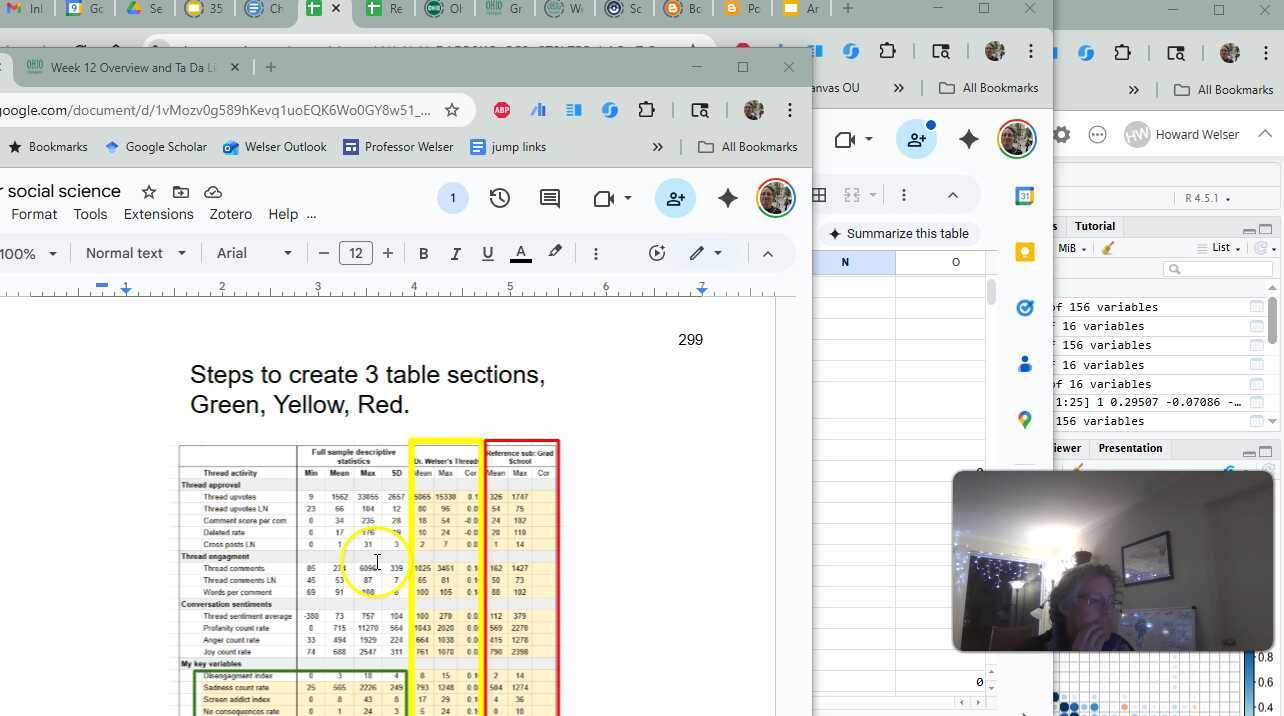Image resolution: width=1284 pixels, height=716 pixels.
Task: Open the Help menu
Action: (x=283, y=214)
